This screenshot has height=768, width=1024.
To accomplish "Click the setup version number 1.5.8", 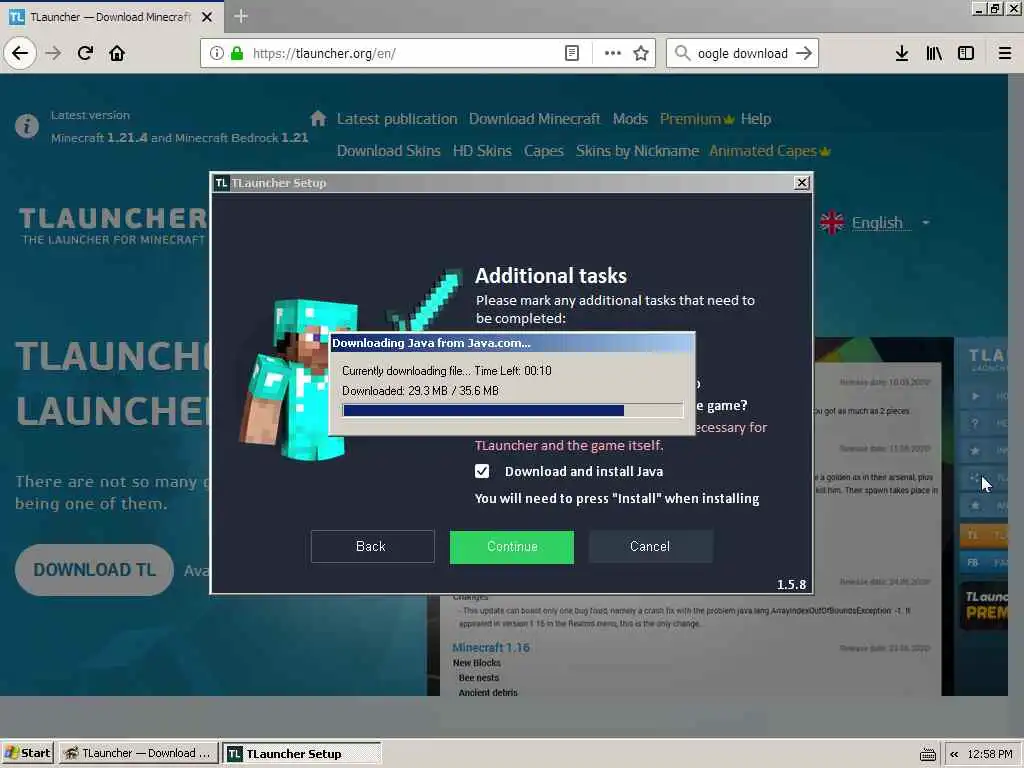I will click(x=792, y=584).
